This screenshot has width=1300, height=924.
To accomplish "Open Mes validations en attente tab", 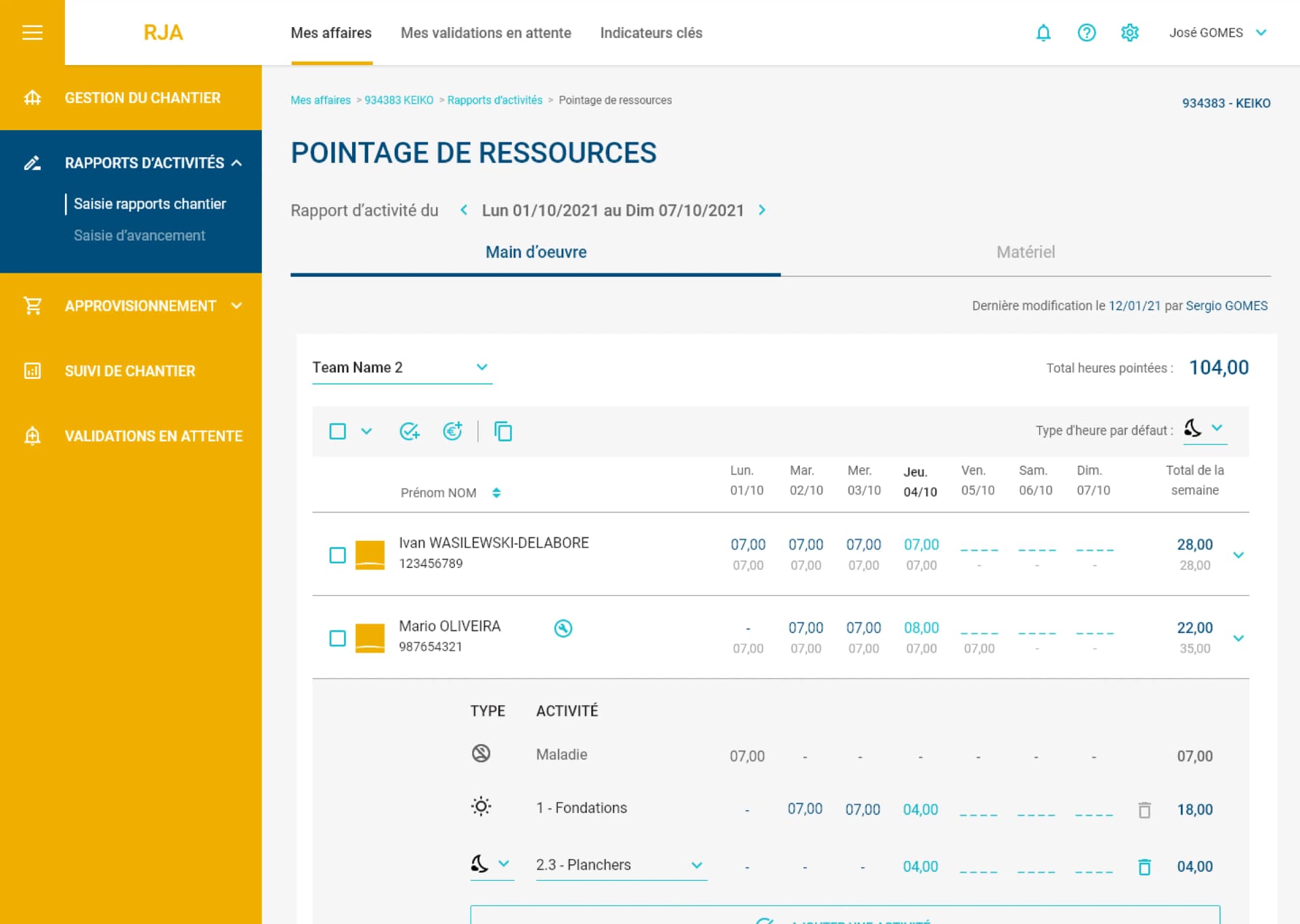I will click(x=486, y=32).
